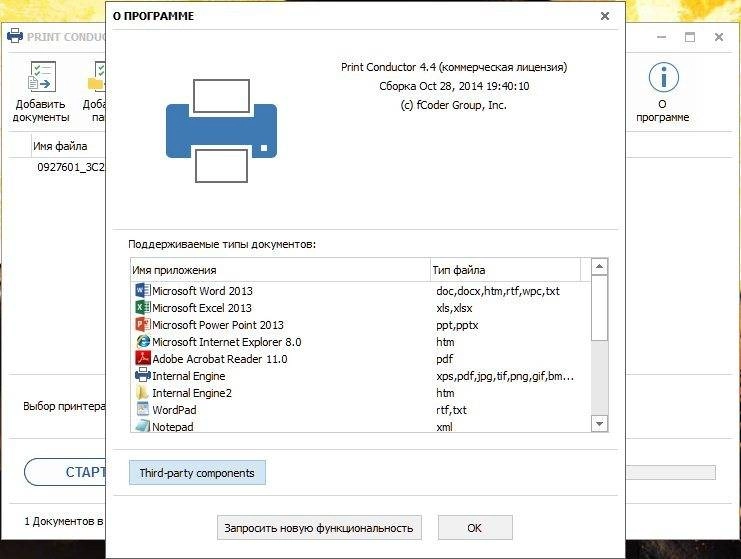Select 'Internal Engine2' row text

pyautogui.click(x=192, y=393)
